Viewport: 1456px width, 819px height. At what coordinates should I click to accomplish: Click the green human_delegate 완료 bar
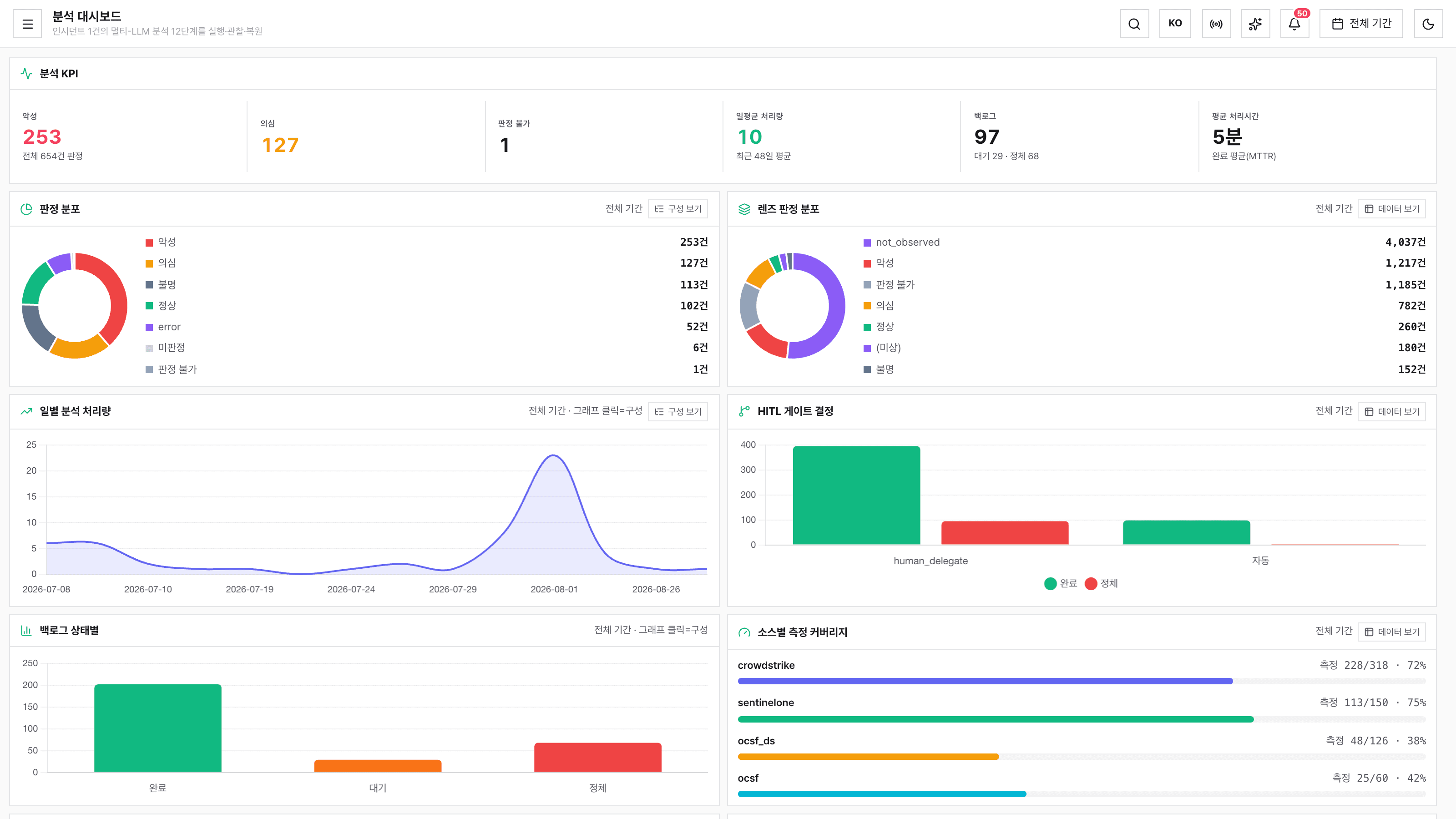[x=856, y=495]
